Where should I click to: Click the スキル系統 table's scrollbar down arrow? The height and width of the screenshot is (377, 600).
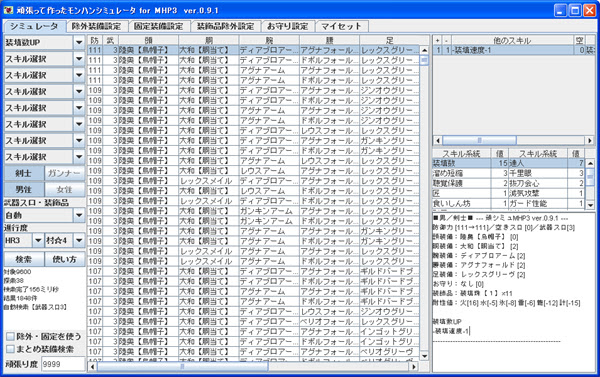(x=590, y=205)
